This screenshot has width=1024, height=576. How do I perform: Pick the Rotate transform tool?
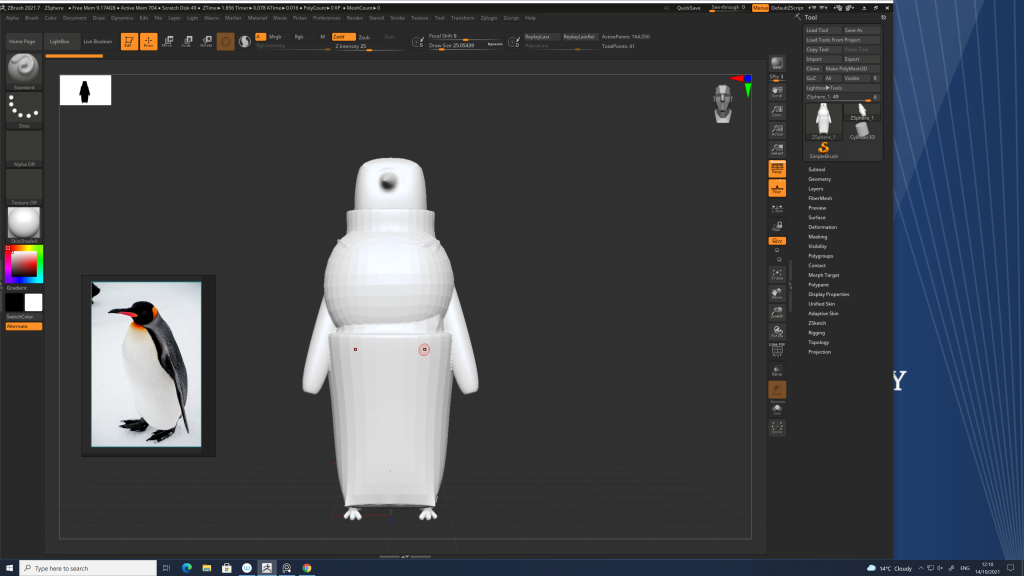coord(206,41)
